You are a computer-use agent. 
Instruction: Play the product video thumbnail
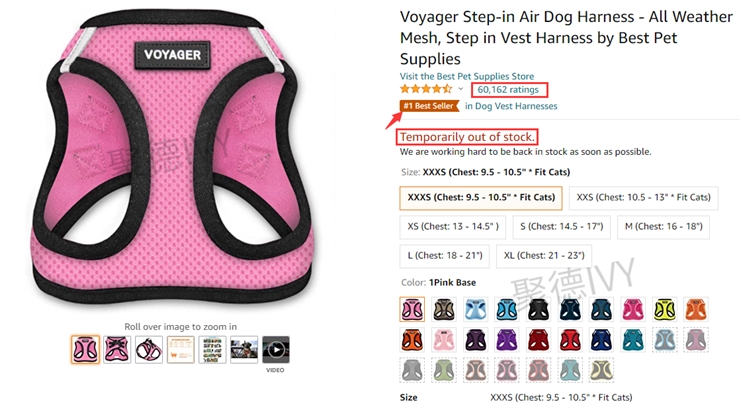276,350
